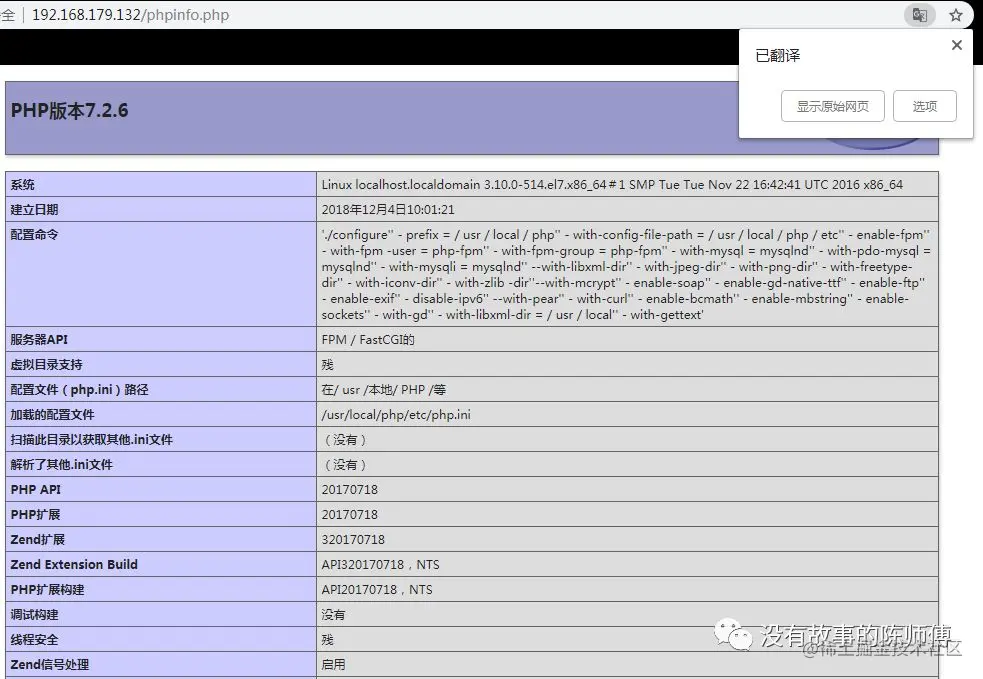Select the build date 2018年12月4日10:01:21

[388, 209]
